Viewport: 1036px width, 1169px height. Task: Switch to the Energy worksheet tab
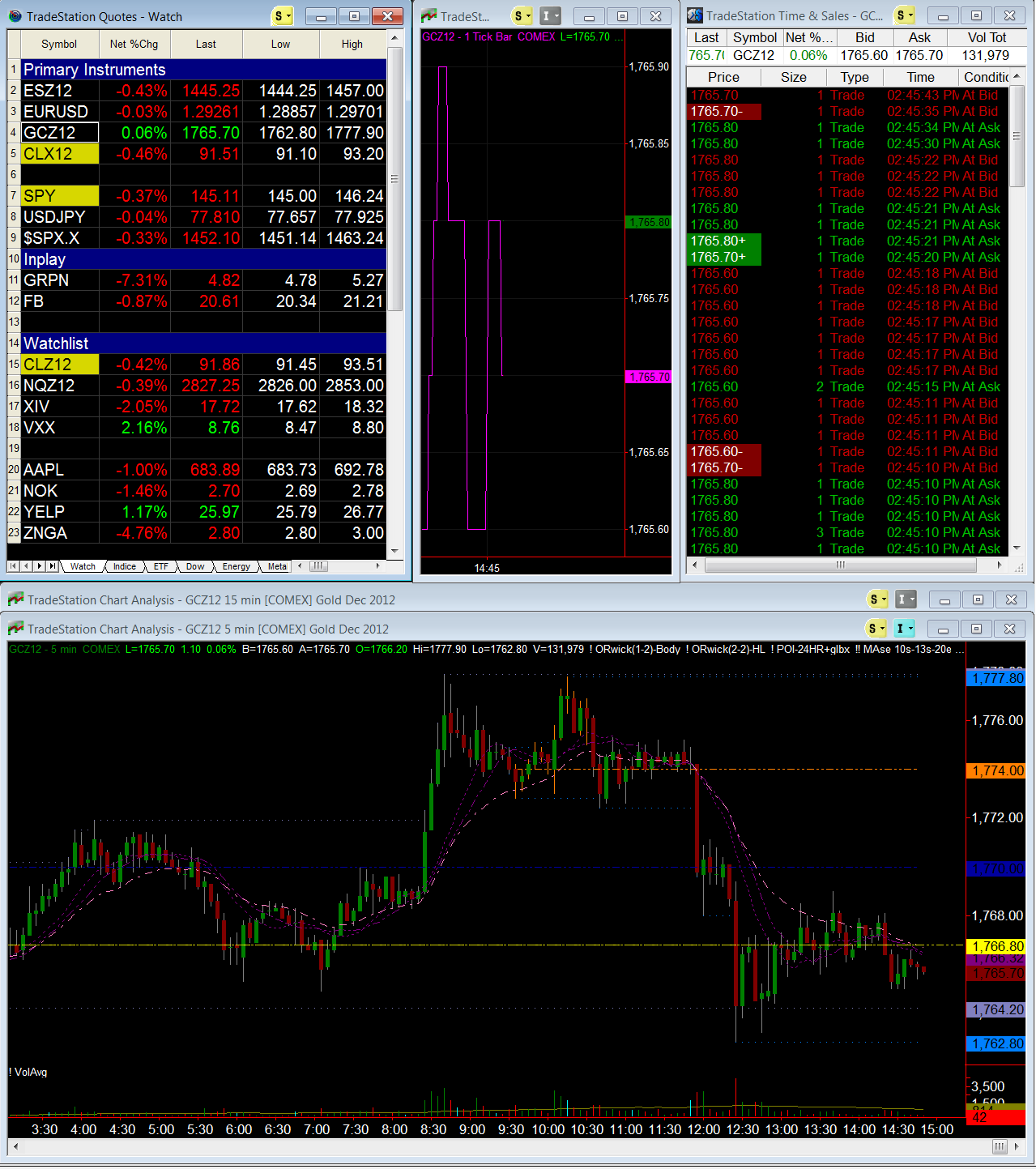click(x=237, y=566)
